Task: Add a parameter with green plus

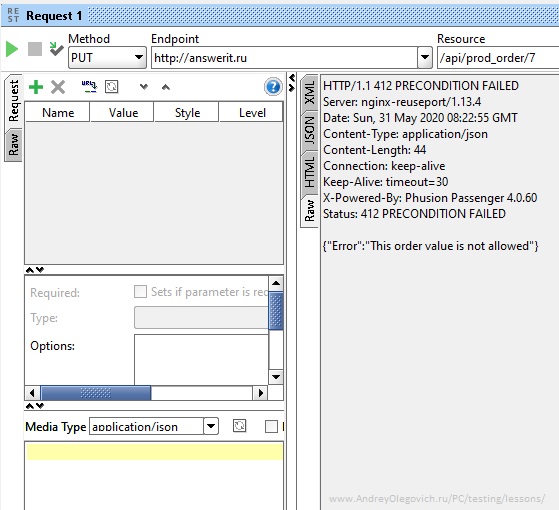Action: (36, 87)
